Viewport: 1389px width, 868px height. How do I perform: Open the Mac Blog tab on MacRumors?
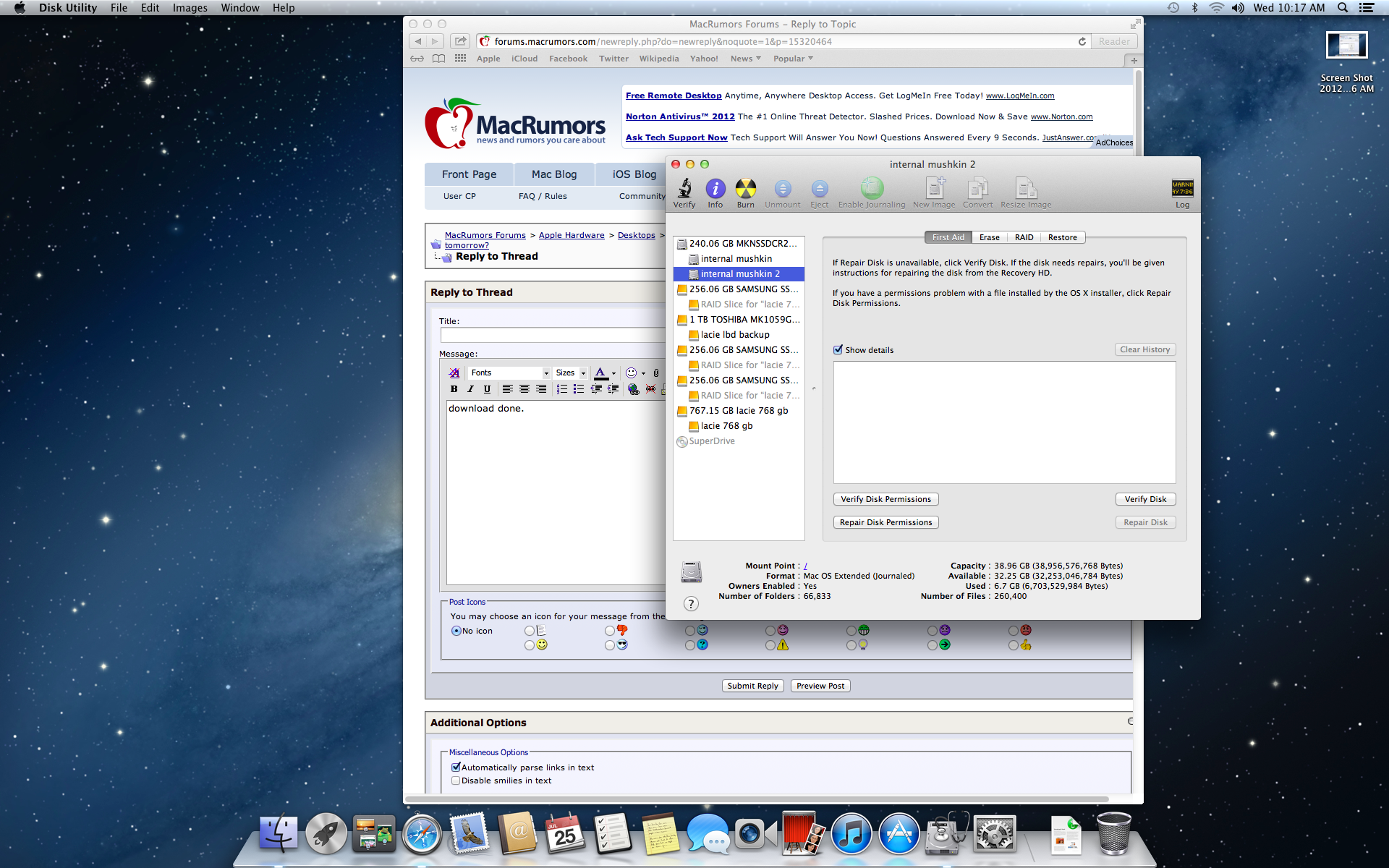554,174
